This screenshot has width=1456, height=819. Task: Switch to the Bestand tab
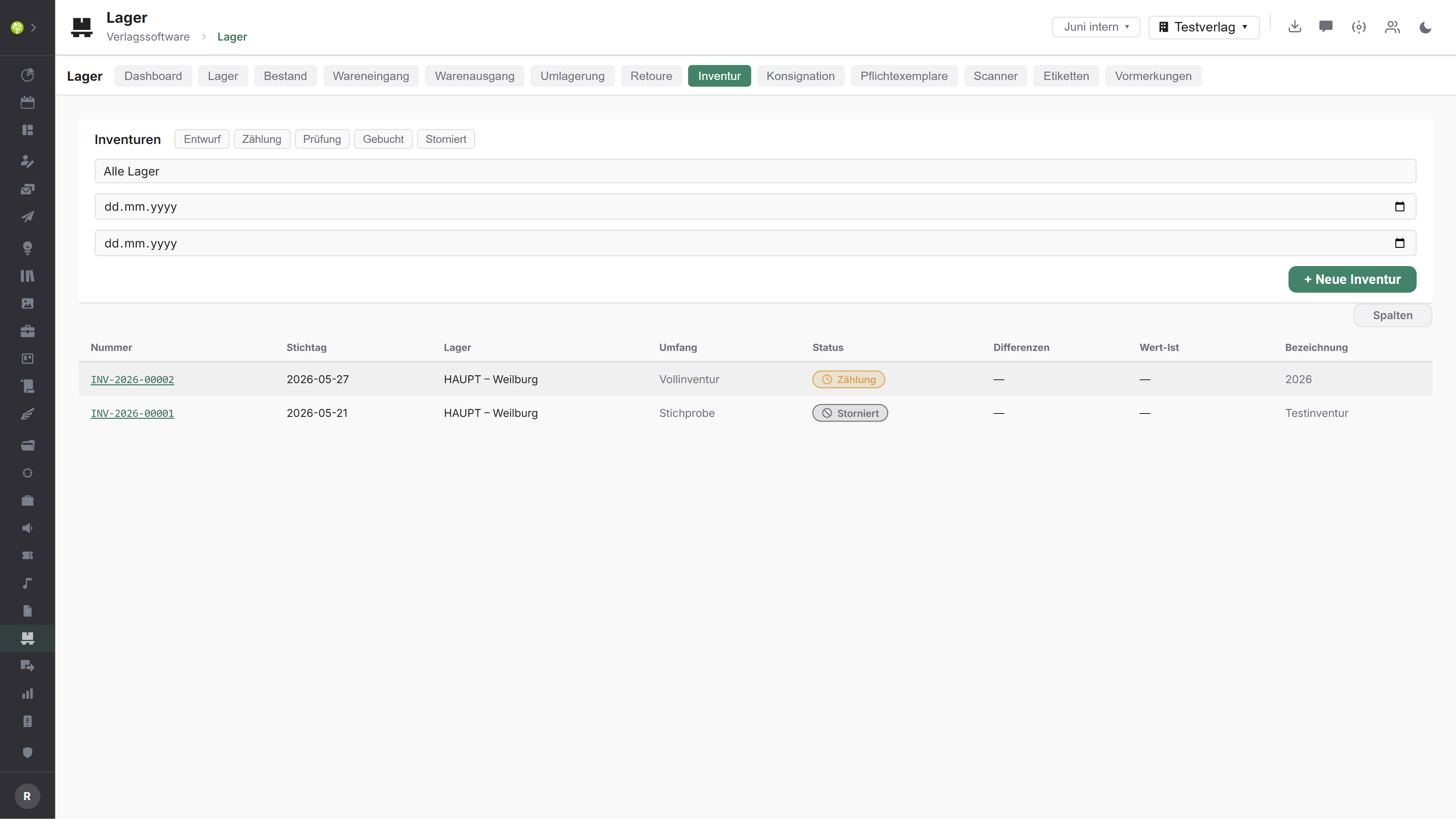[x=286, y=76]
